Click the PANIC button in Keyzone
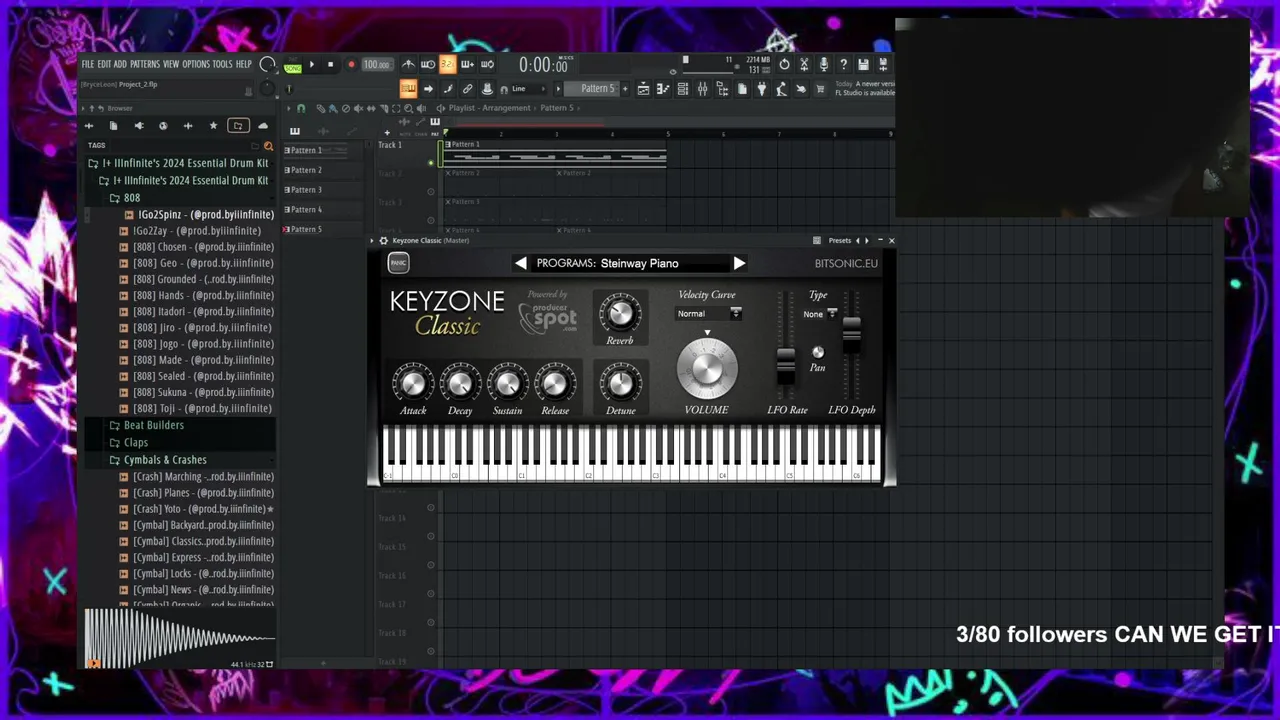1280x720 pixels. [398, 263]
